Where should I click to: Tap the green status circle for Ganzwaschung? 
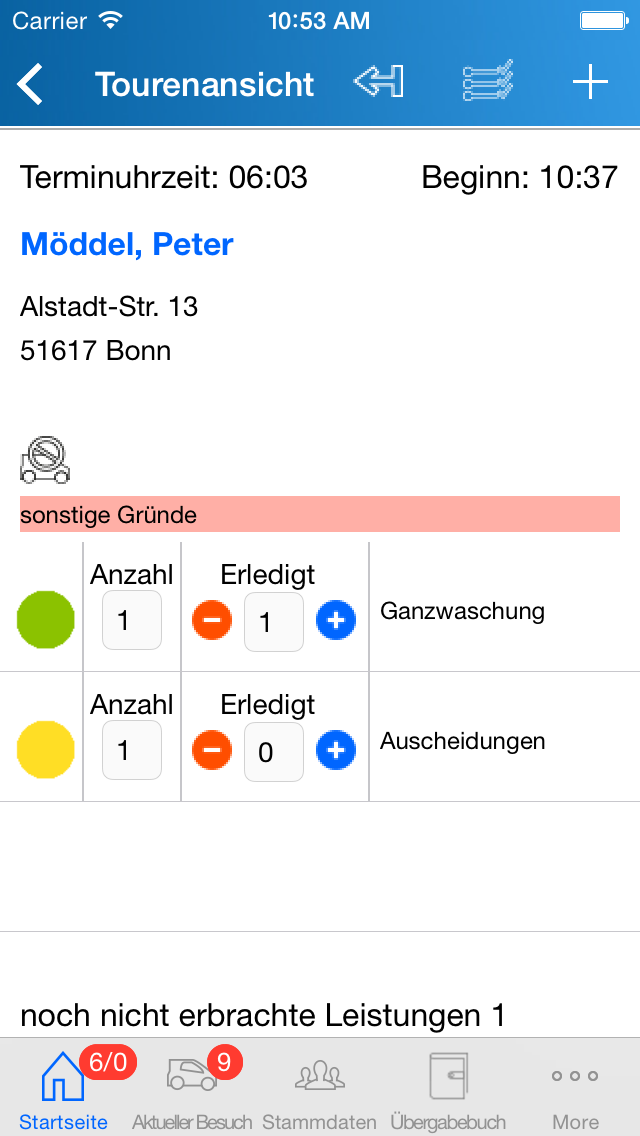46,620
